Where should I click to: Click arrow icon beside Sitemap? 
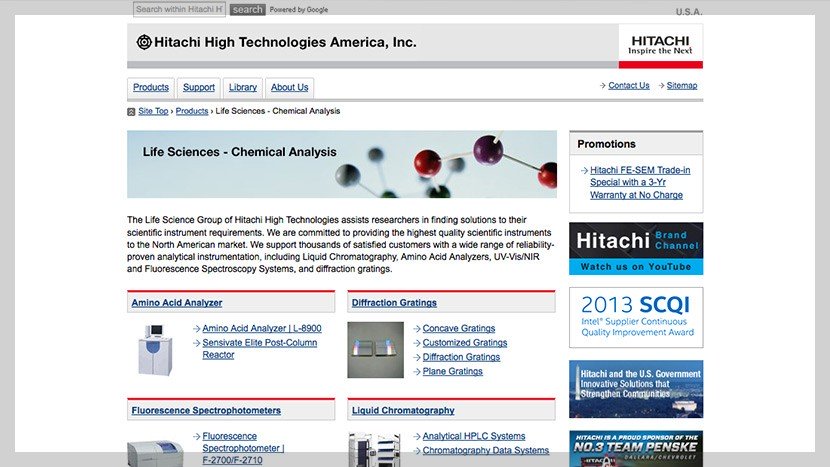tap(661, 85)
